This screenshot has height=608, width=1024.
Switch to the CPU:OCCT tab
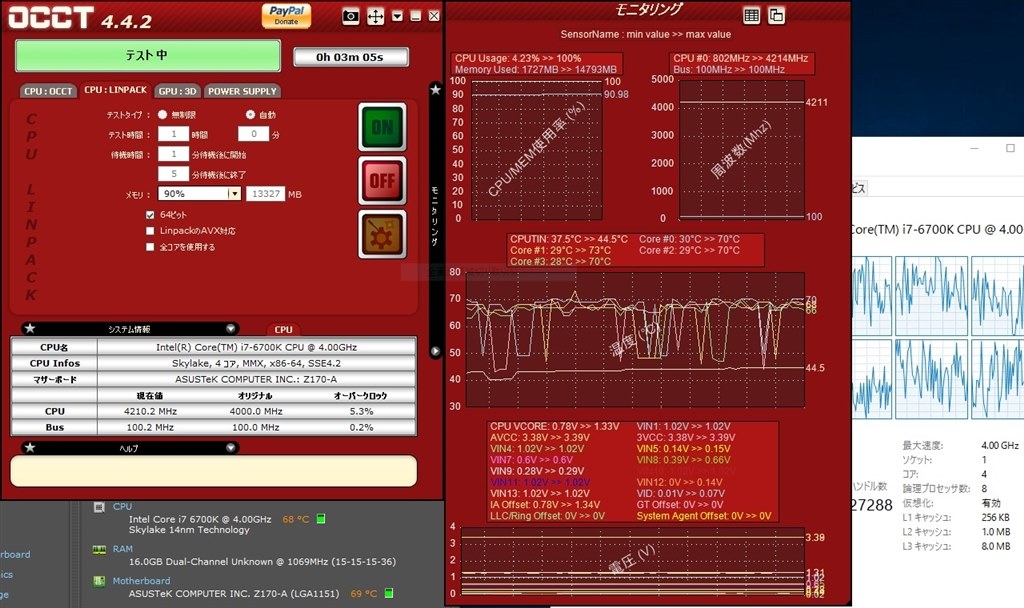tap(48, 91)
